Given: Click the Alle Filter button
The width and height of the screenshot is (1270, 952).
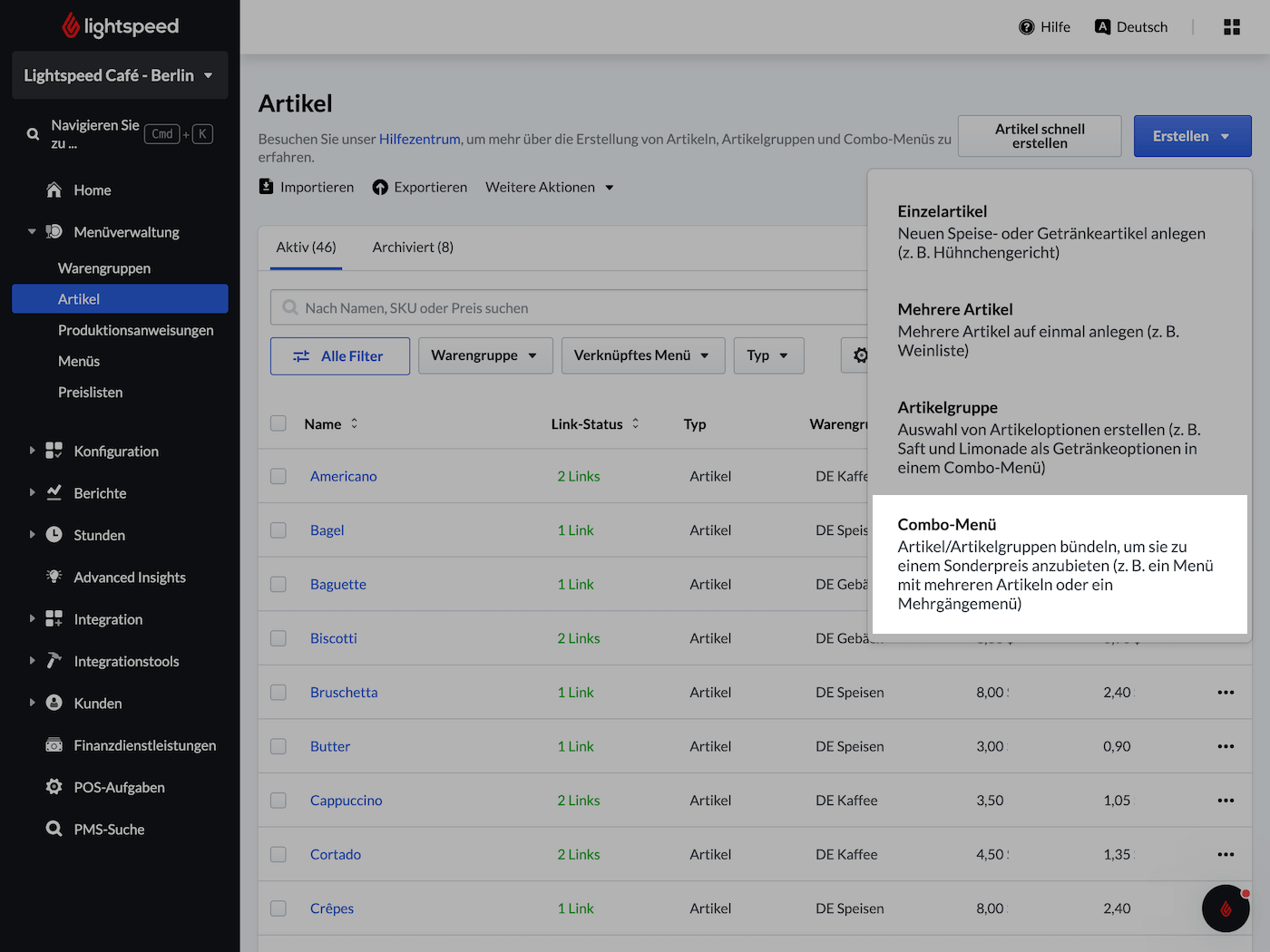Looking at the screenshot, I should pyautogui.click(x=340, y=355).
